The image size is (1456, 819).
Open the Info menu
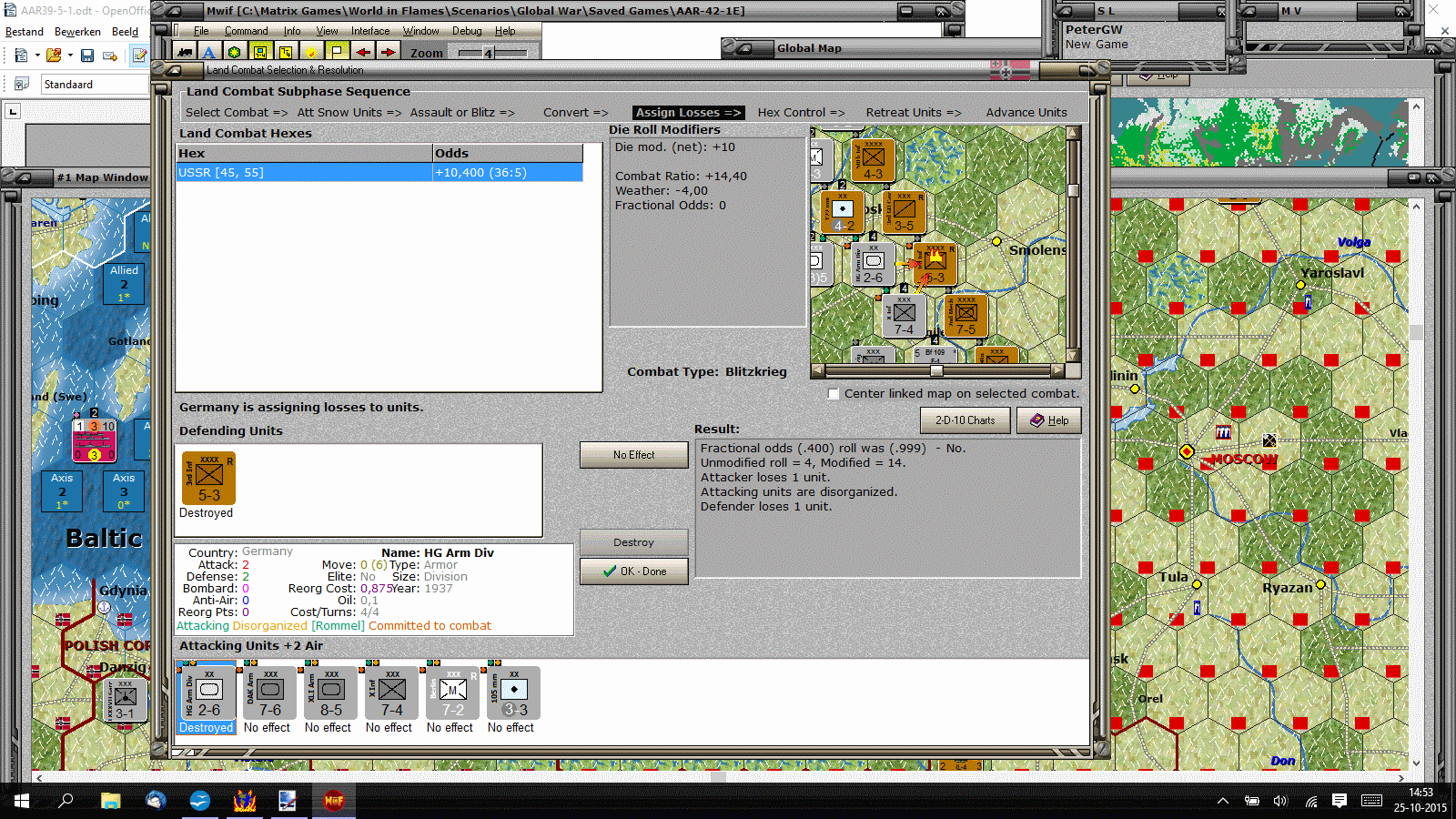tap(291, 31)
